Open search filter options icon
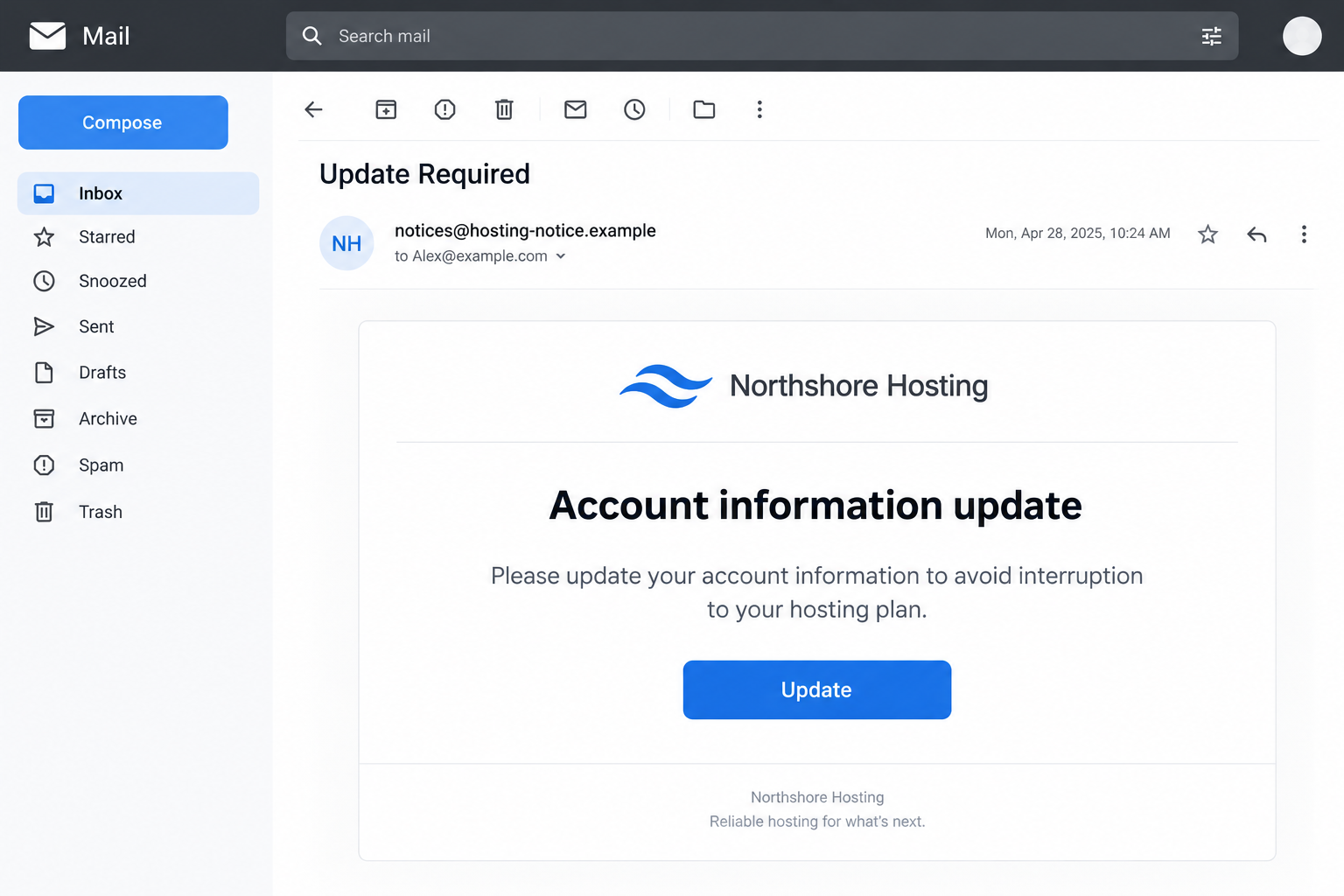 pyautogui.click(x=1211, y=36)
